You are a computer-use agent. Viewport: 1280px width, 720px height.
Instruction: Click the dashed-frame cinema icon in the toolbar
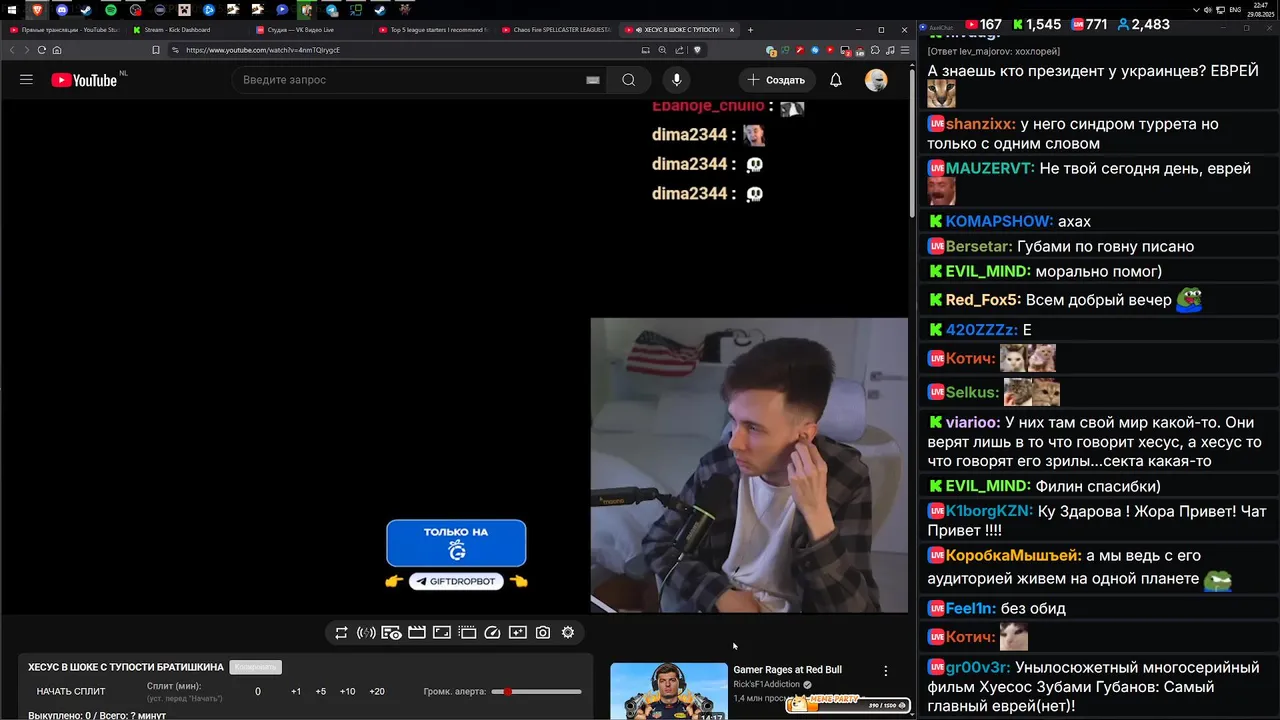coord(467,632)
